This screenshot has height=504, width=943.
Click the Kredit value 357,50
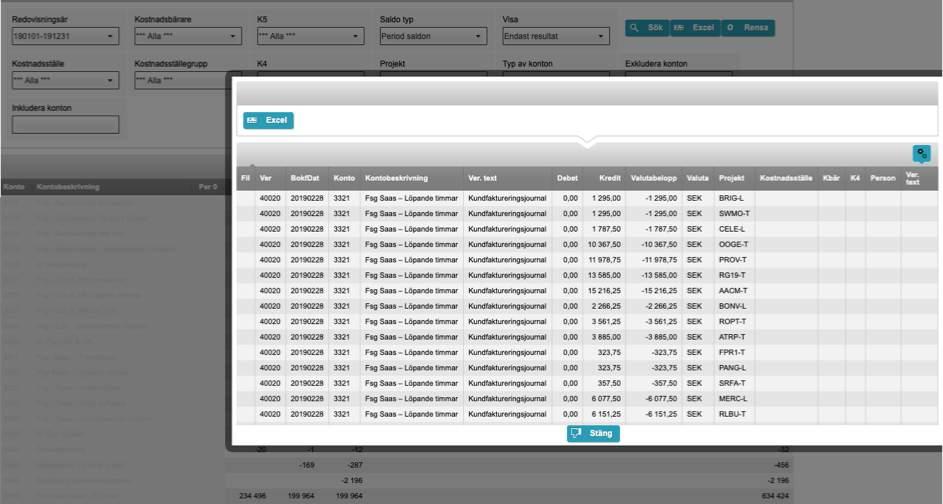pos(609,383)
